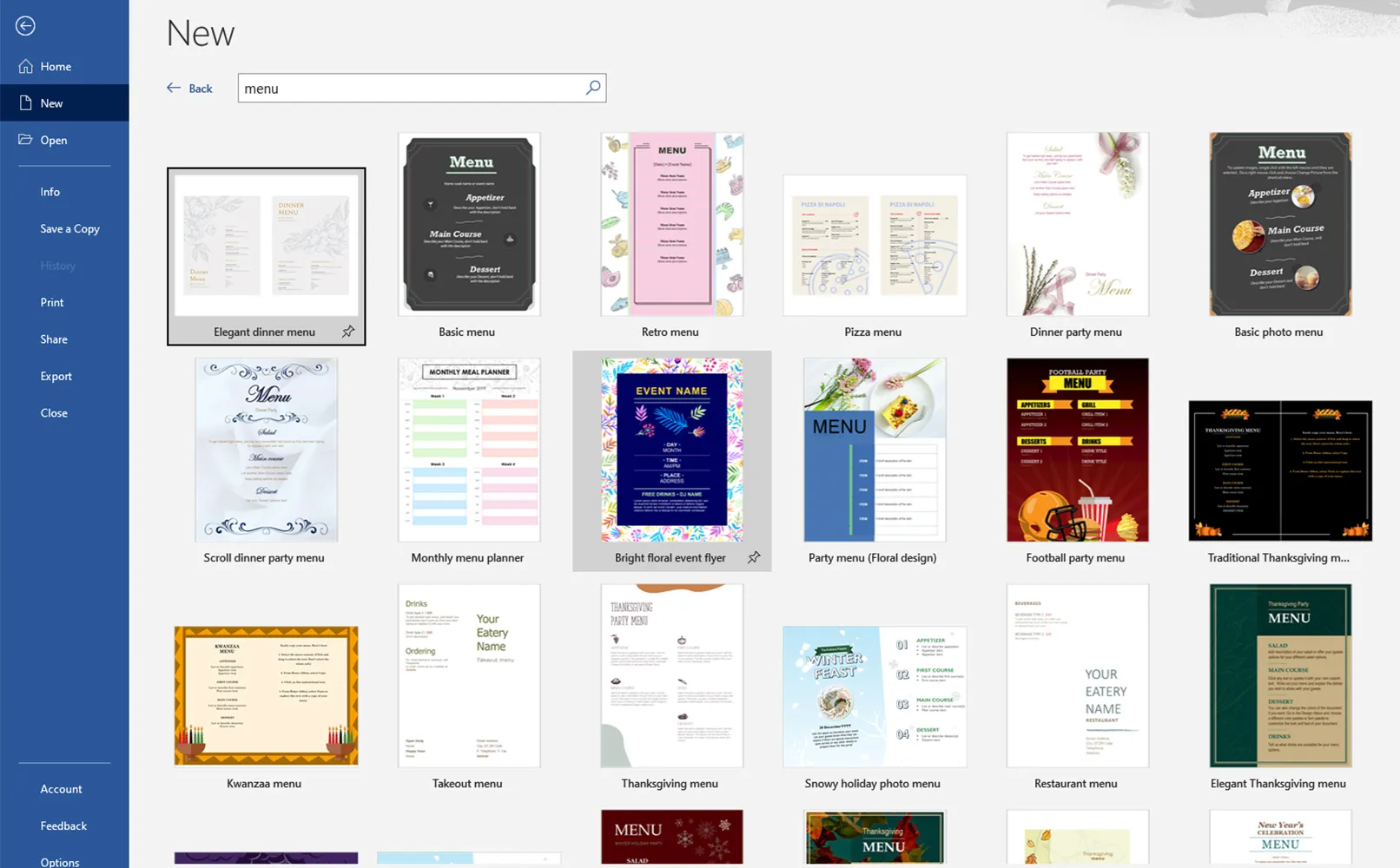Open the Monthly menu planner thumbnail
1400x868 pixels.
tap(469, 450)
